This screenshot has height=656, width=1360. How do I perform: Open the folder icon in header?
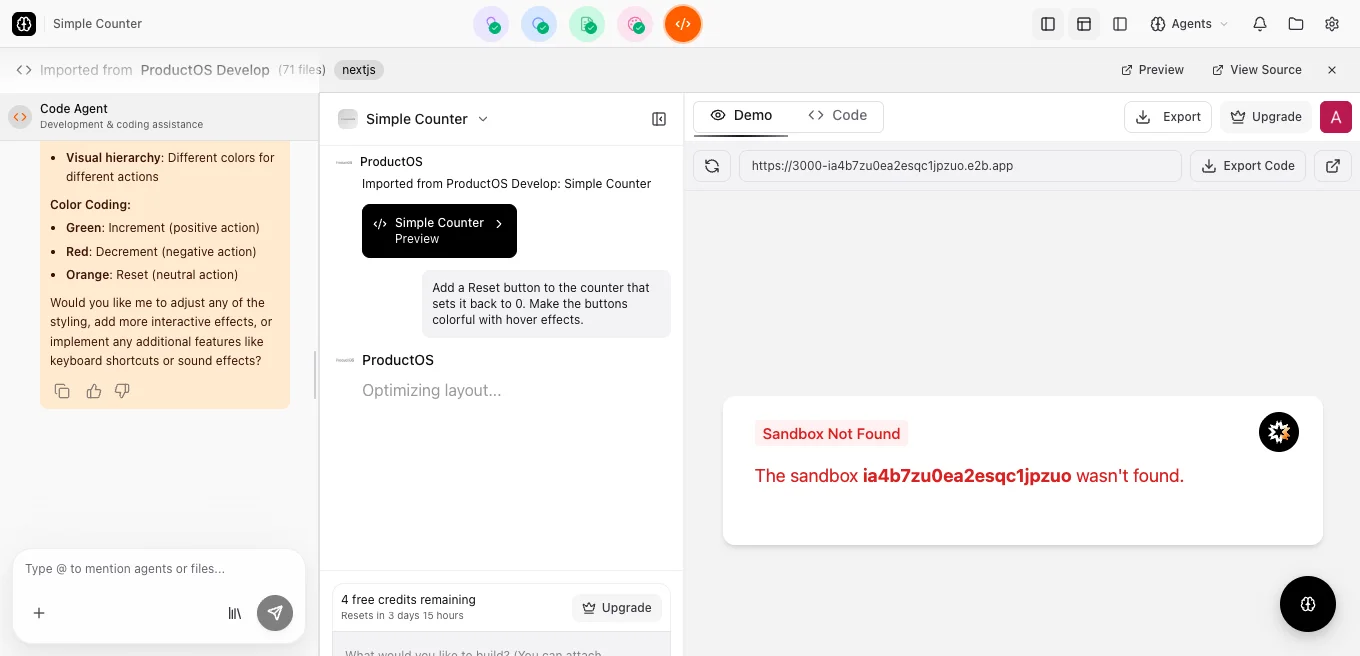tap(1296, 24)
